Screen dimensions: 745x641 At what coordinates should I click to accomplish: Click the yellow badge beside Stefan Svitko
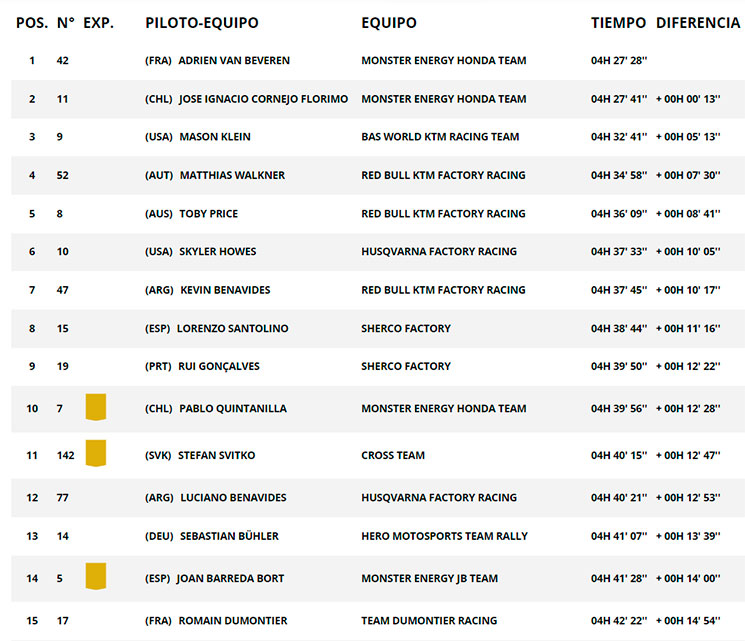96,453
